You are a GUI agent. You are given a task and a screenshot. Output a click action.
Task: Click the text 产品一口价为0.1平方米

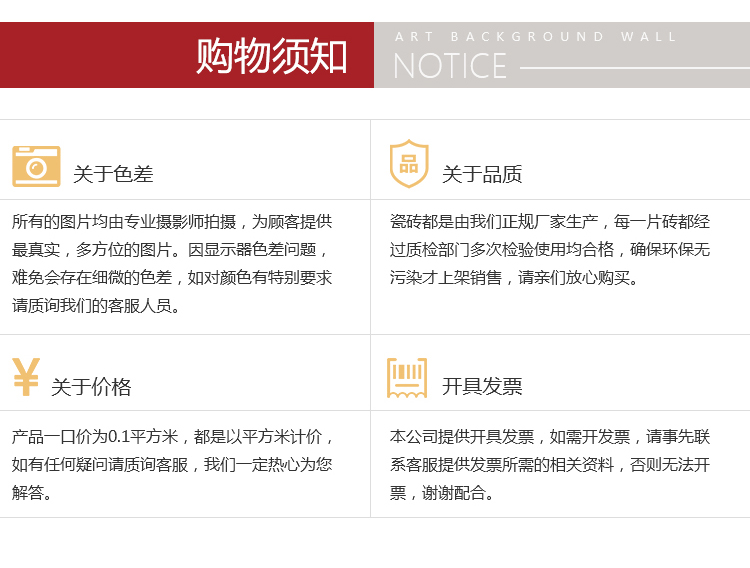(x=95, y=437)
